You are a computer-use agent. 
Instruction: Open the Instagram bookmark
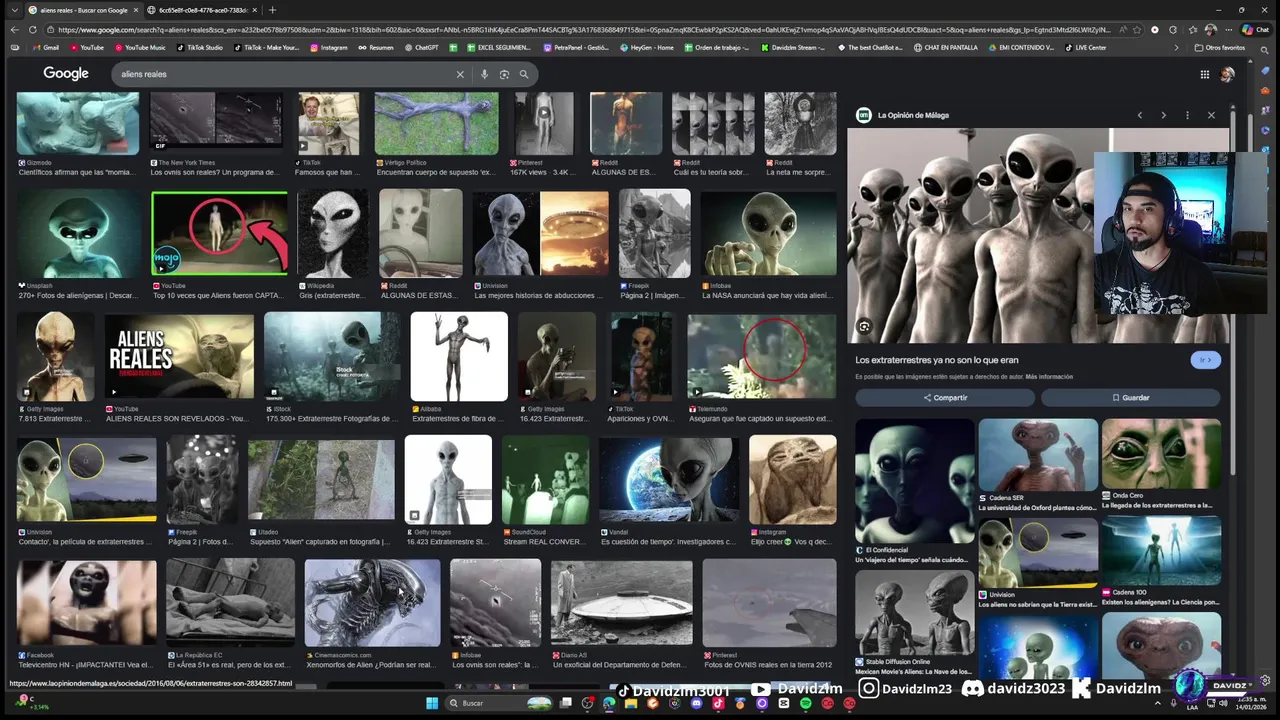tap(329, 47)
